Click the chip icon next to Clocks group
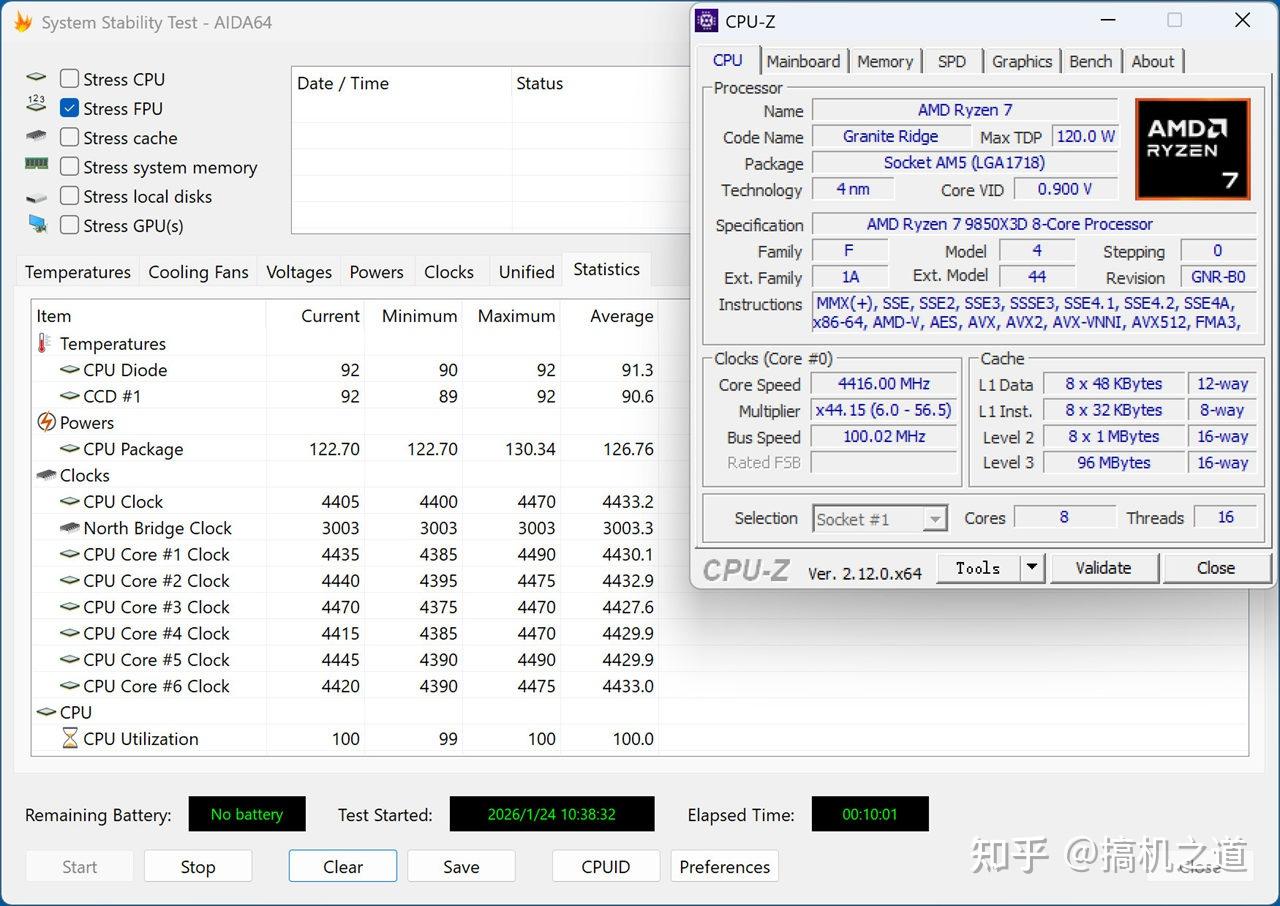The image size is (1280, 906). coord(46,475)
